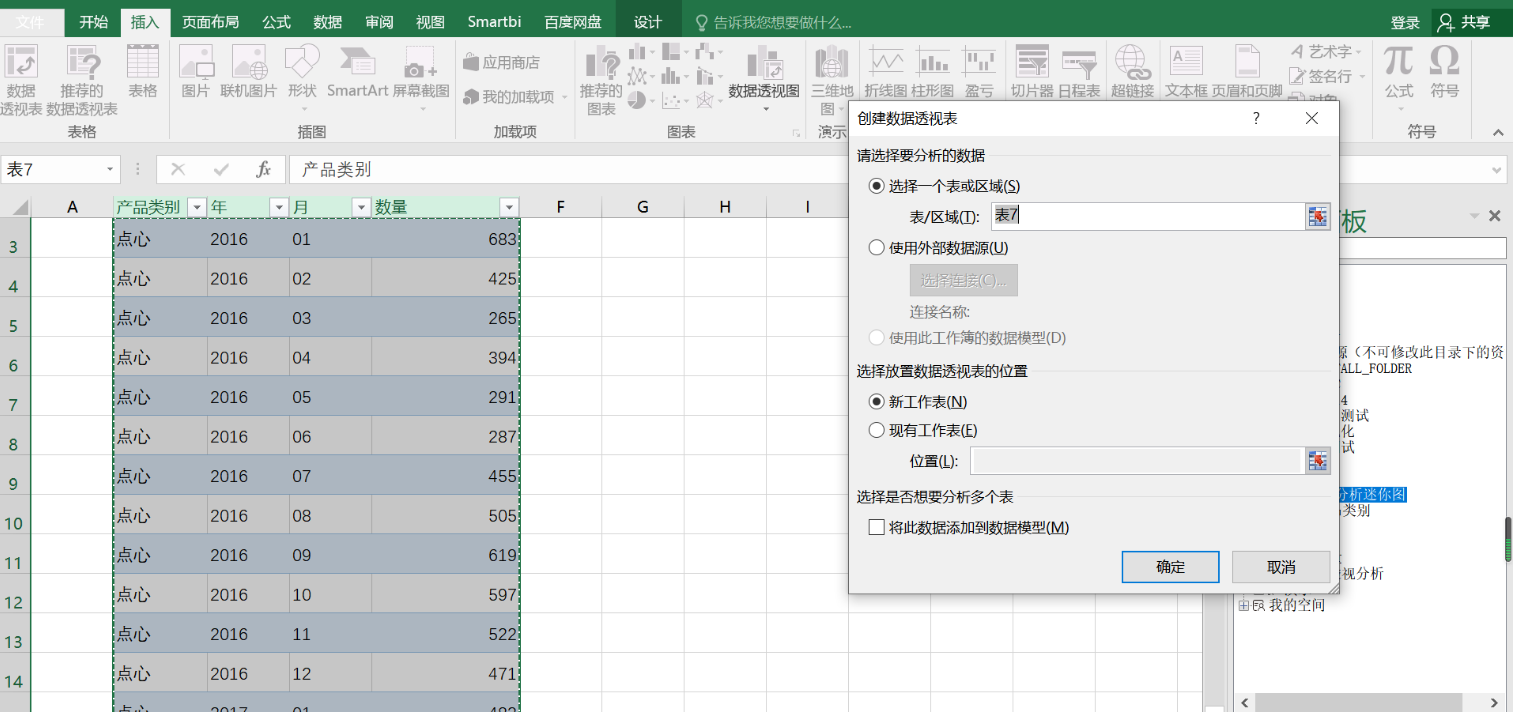Switch to the 开始 ribbon tab

[x=93, y=22]
